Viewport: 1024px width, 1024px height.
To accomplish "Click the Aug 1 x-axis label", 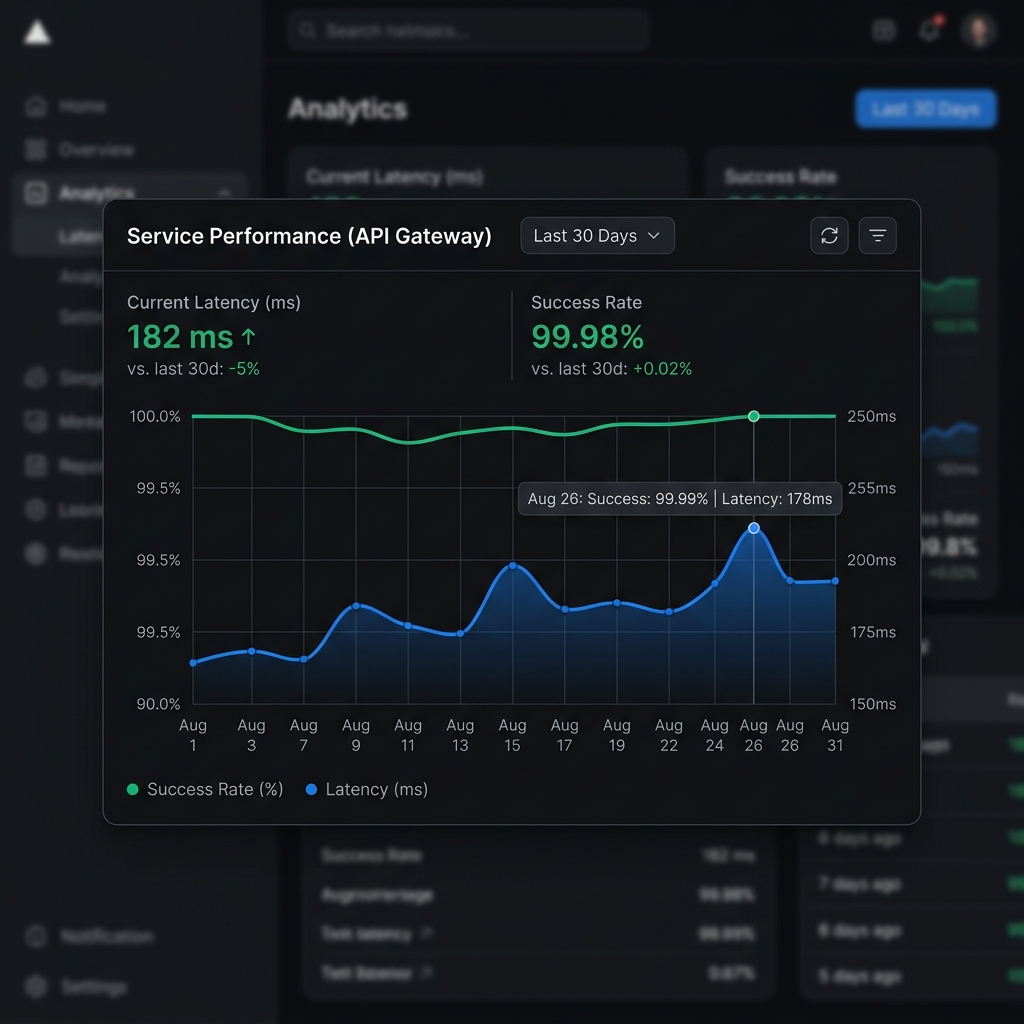I will [193, 735].
